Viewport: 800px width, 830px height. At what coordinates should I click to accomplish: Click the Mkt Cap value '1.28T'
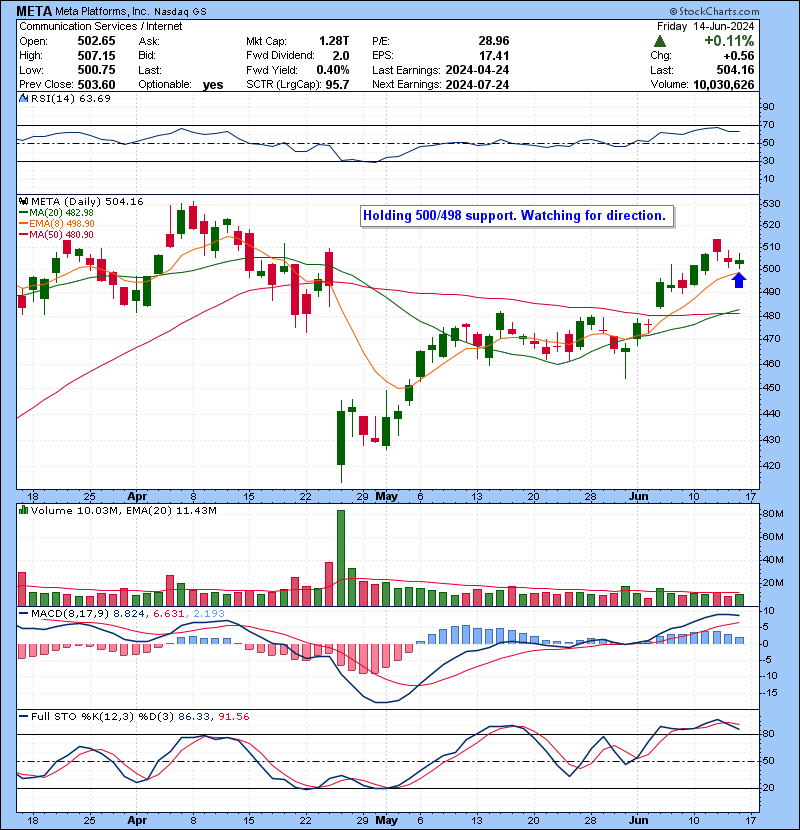click(x=334, y=41)
